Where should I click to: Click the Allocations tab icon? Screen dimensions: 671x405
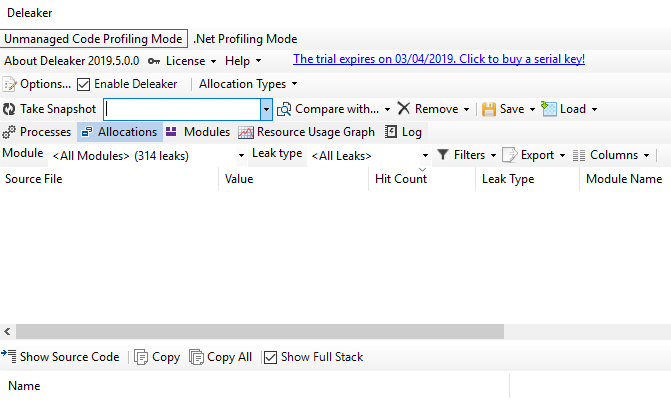[x=87, y=132]
